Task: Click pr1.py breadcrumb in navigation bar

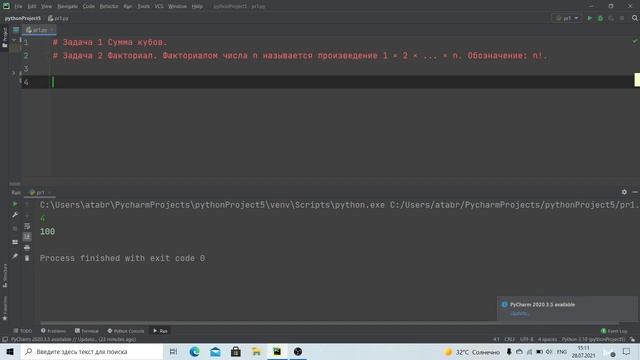Action: (x=58, y=18)
